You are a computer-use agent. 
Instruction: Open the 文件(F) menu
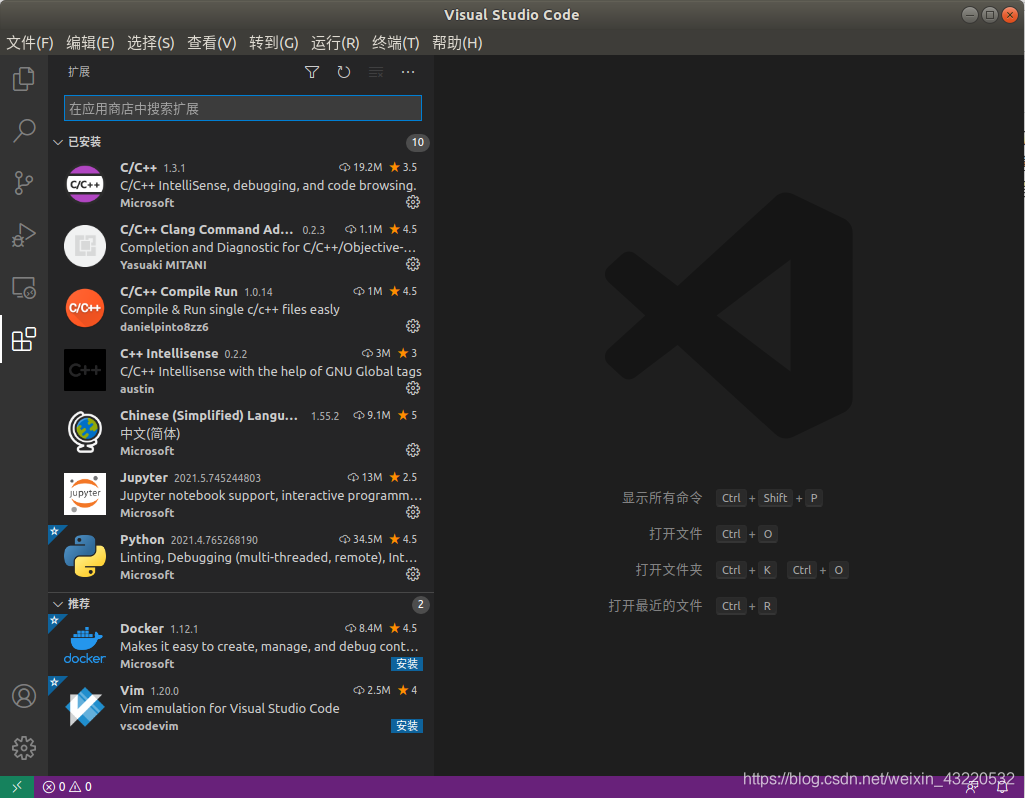coord(30,43)
